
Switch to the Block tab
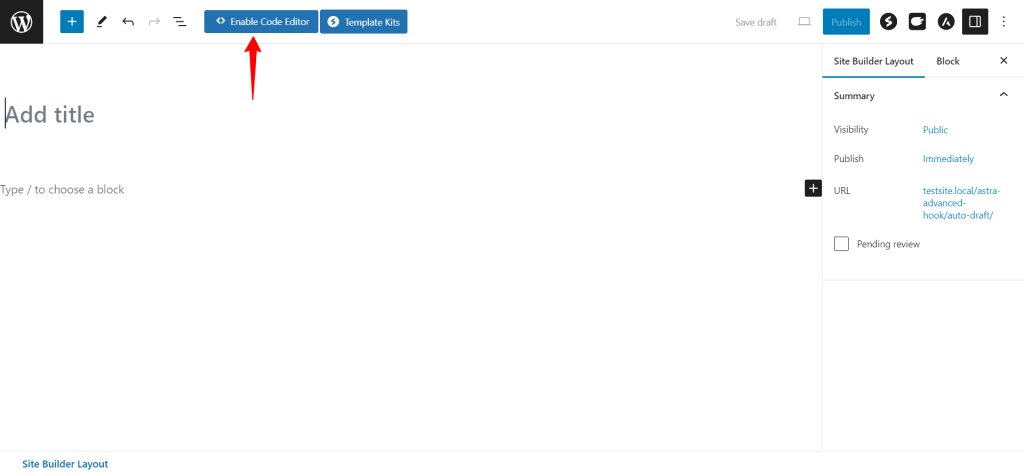pos(948,61)
